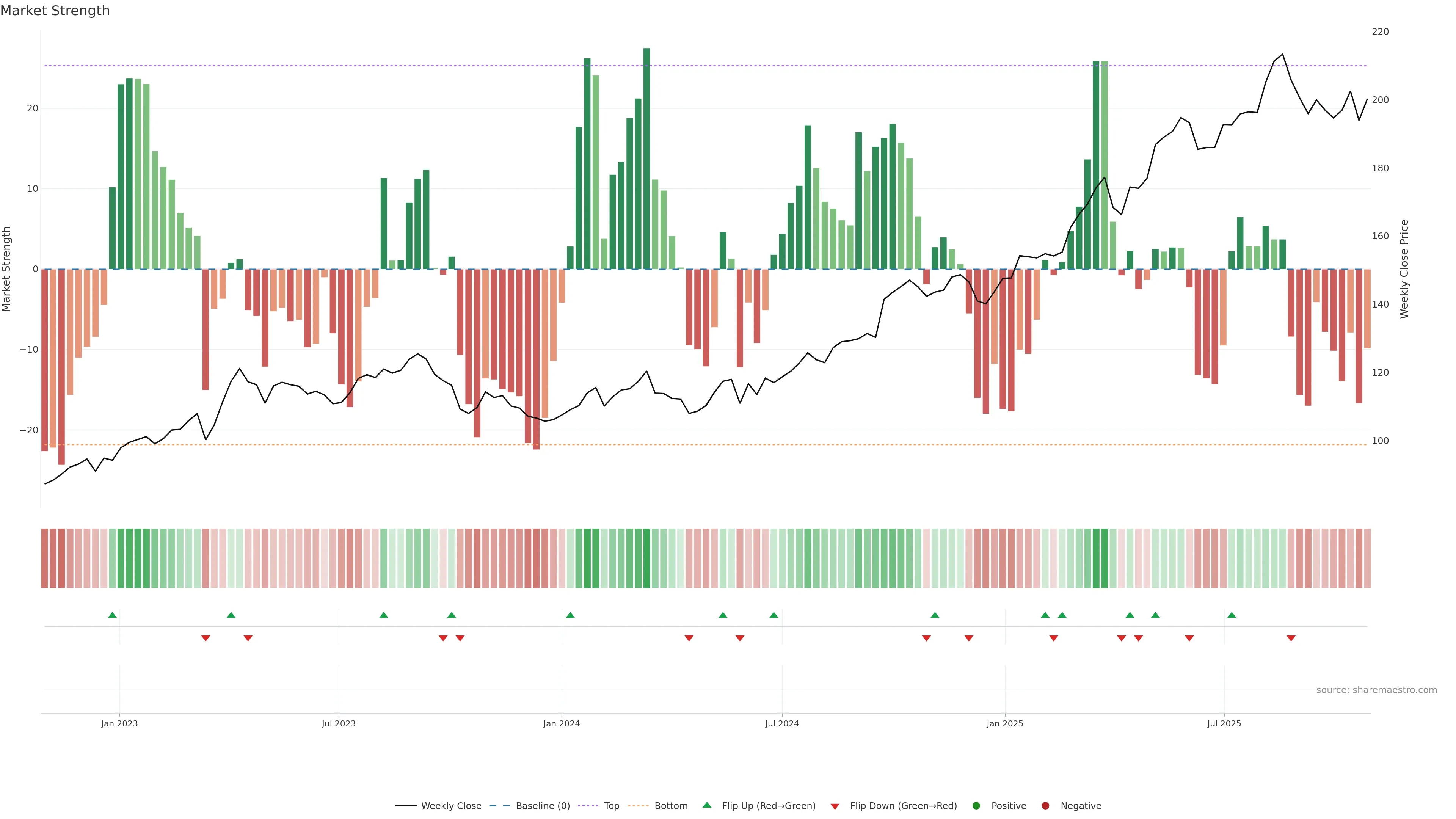Click Positive green circle legend icon
Screen dimensions: 1456x819
click(x=976, y=806)
